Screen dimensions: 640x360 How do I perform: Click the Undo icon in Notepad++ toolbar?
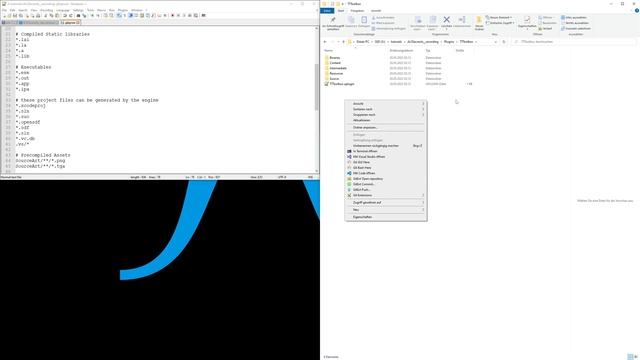65,16
